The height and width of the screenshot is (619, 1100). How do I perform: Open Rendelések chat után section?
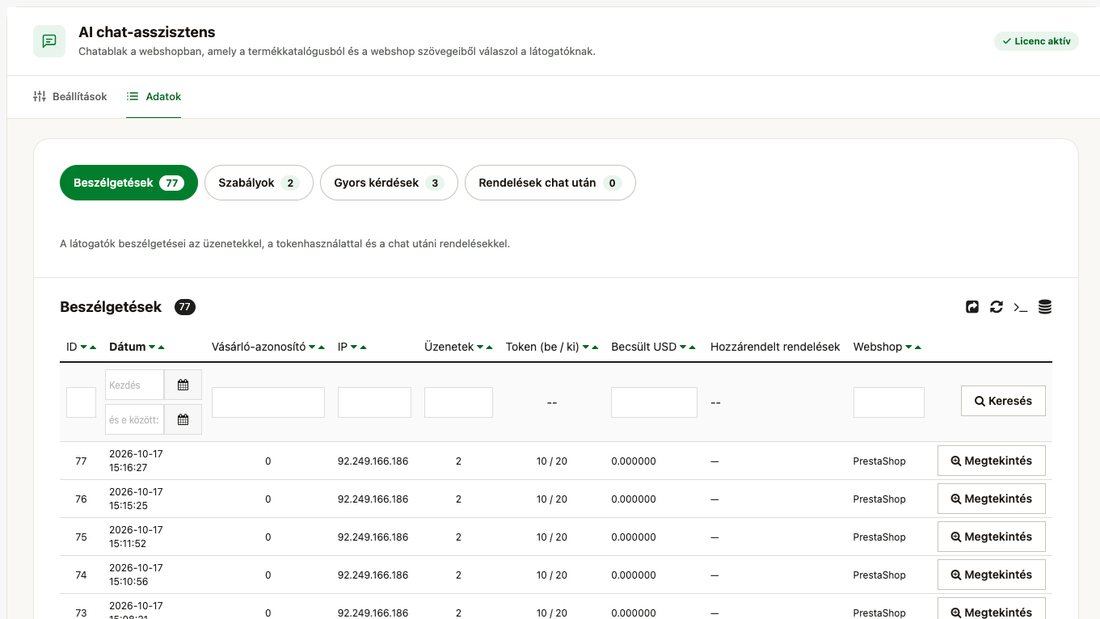[x=550, y=182]
